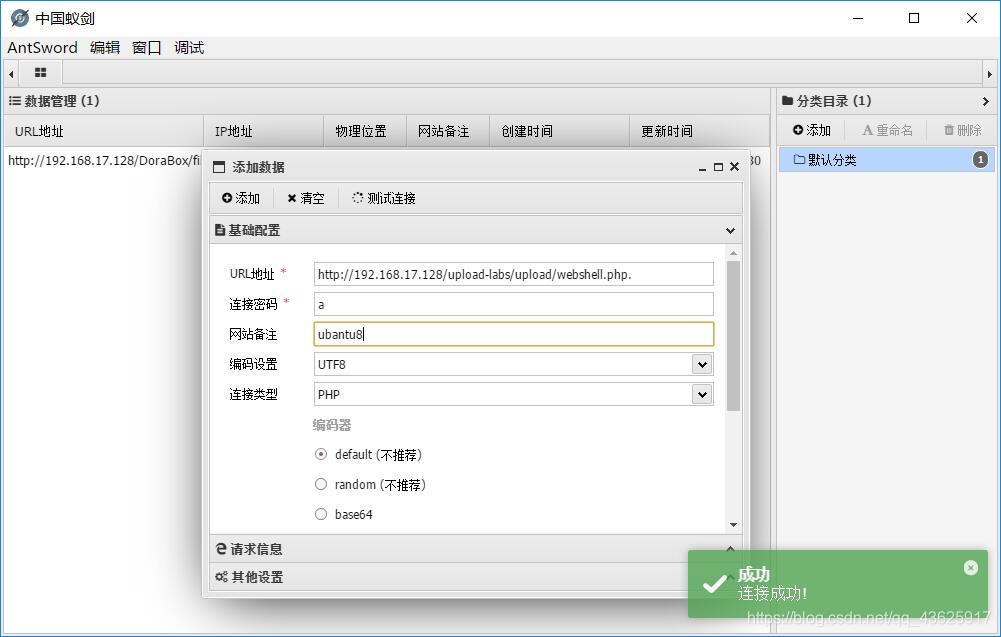Minimize the 添加数据 dialog

[702, 167]
